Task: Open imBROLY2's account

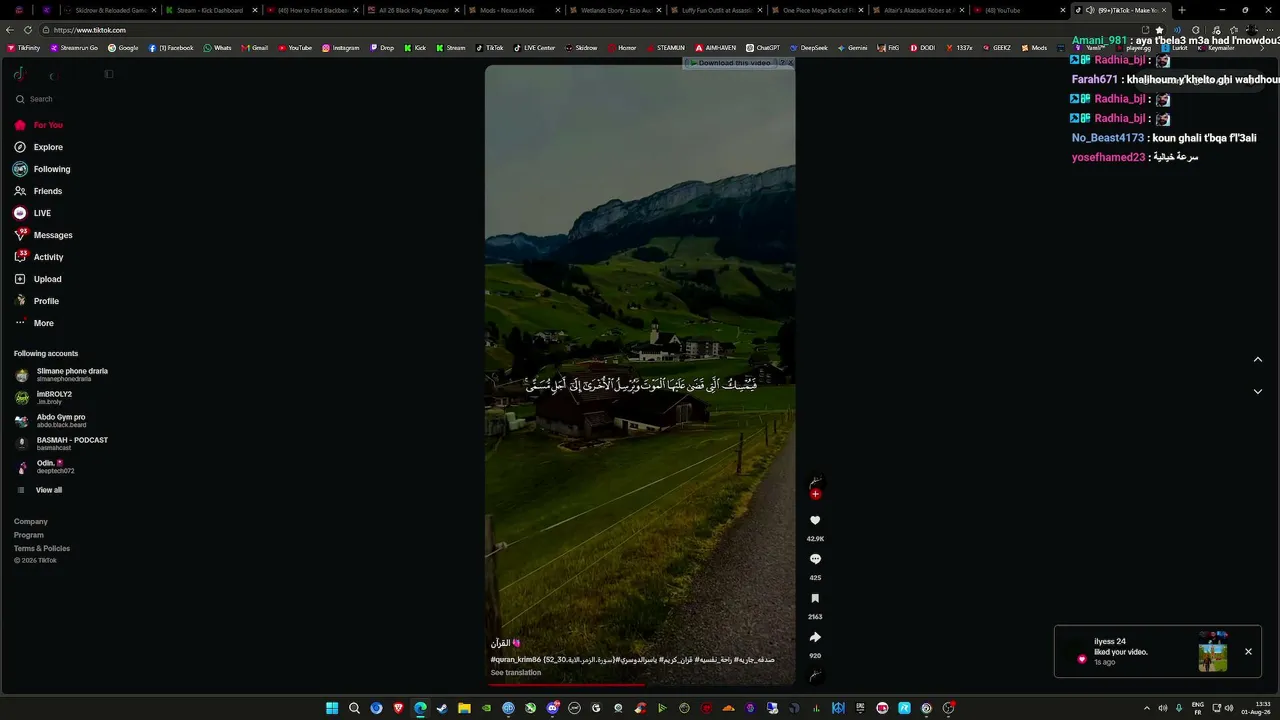Action: point(44,398)
